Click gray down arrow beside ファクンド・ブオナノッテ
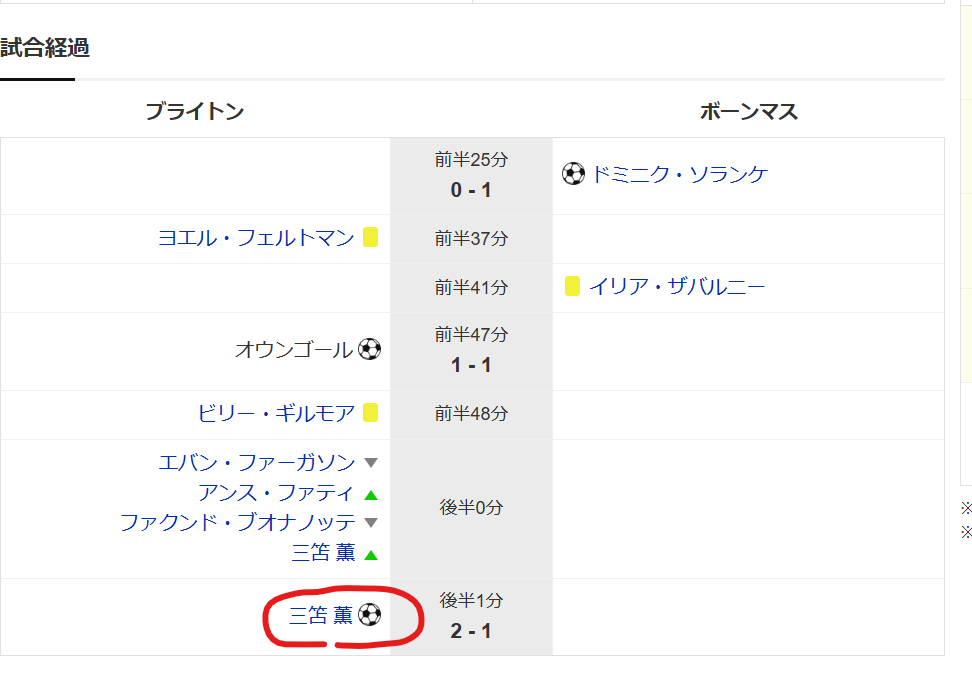Viewport: 972px width, 678px height. pos(371,522)
